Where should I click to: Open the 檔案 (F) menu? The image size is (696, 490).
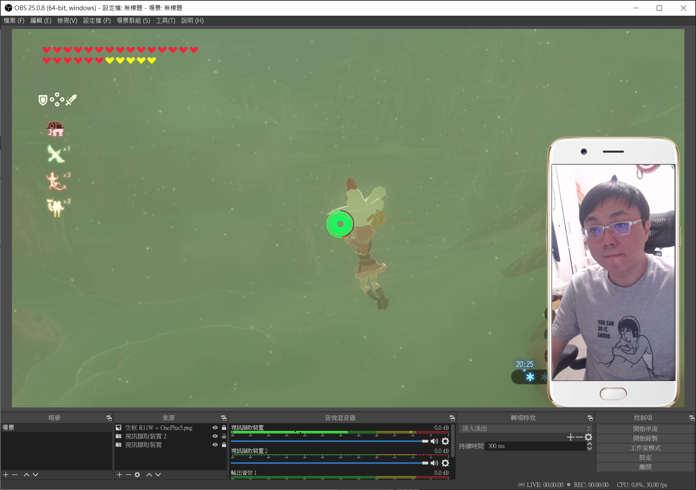14,20
